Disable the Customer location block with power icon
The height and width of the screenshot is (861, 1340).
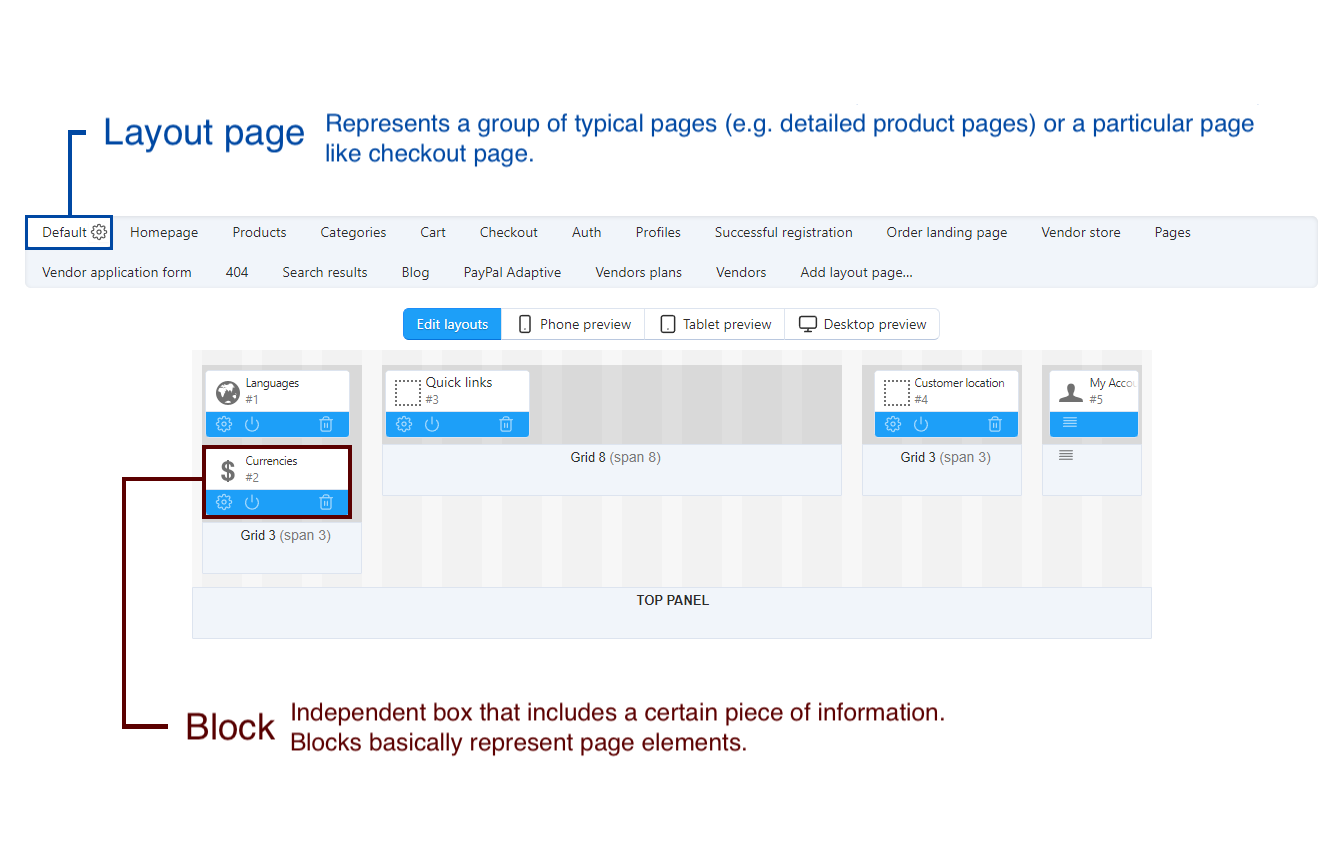(x=921, y=424)
